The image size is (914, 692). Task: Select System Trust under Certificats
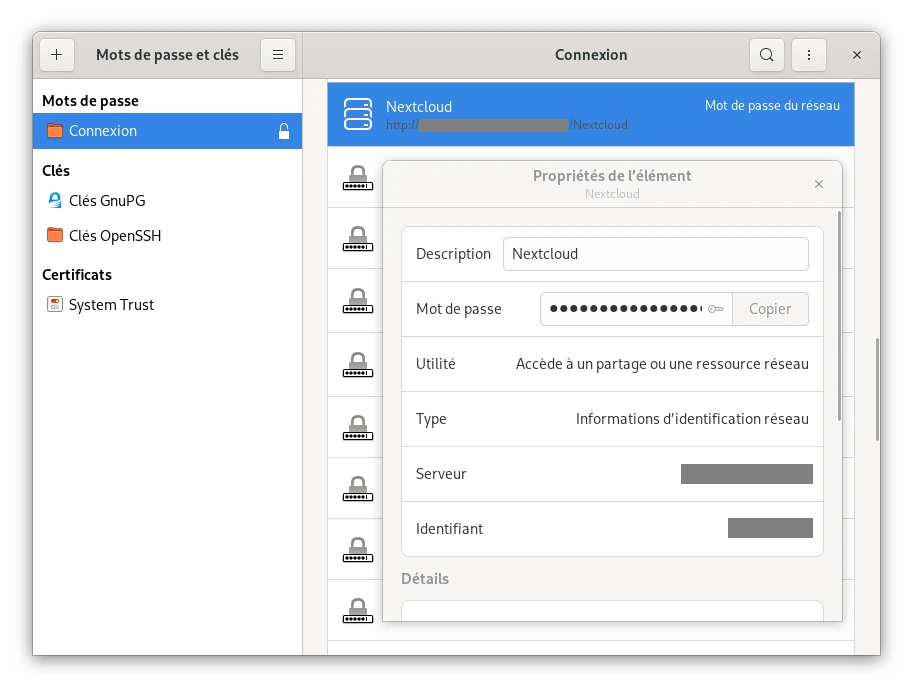click(x=167, y=304)
